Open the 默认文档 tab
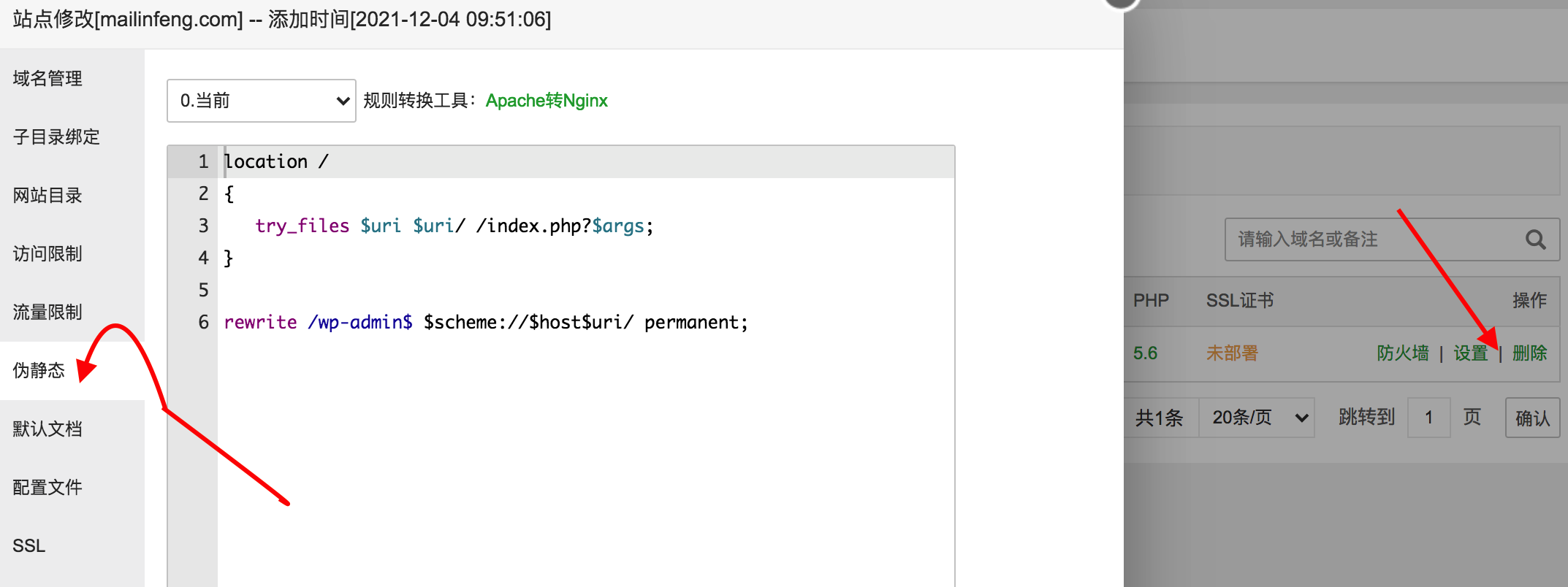 click(47, 429)
